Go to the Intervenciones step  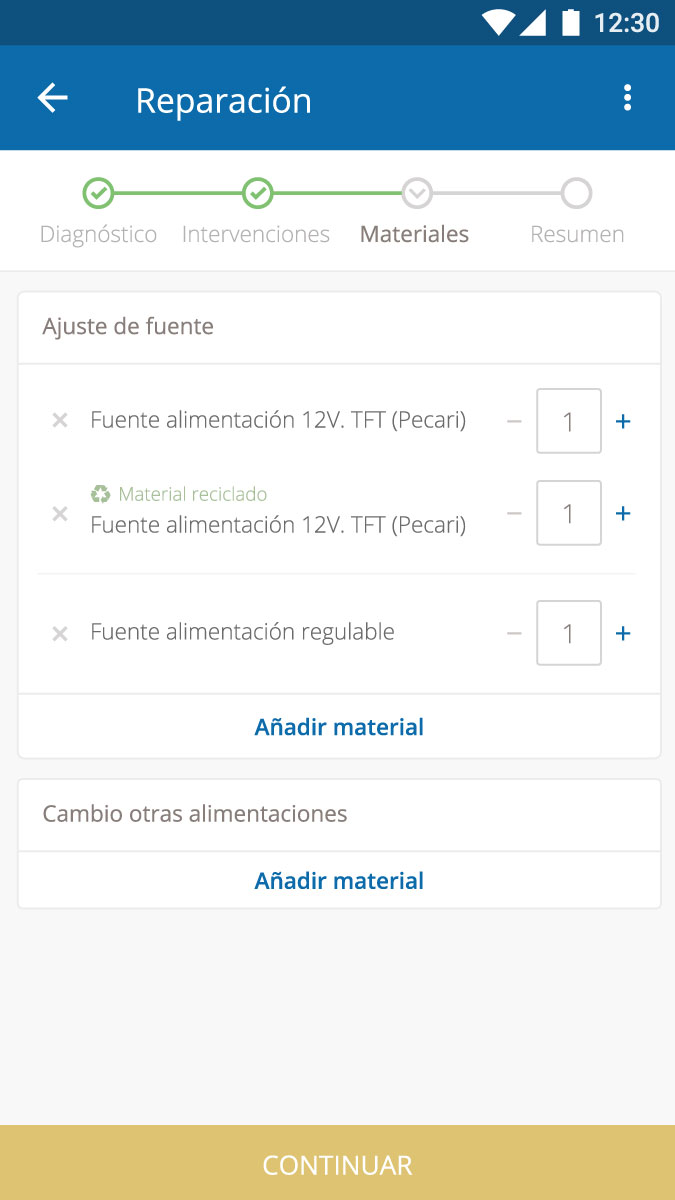coord(257,193)
